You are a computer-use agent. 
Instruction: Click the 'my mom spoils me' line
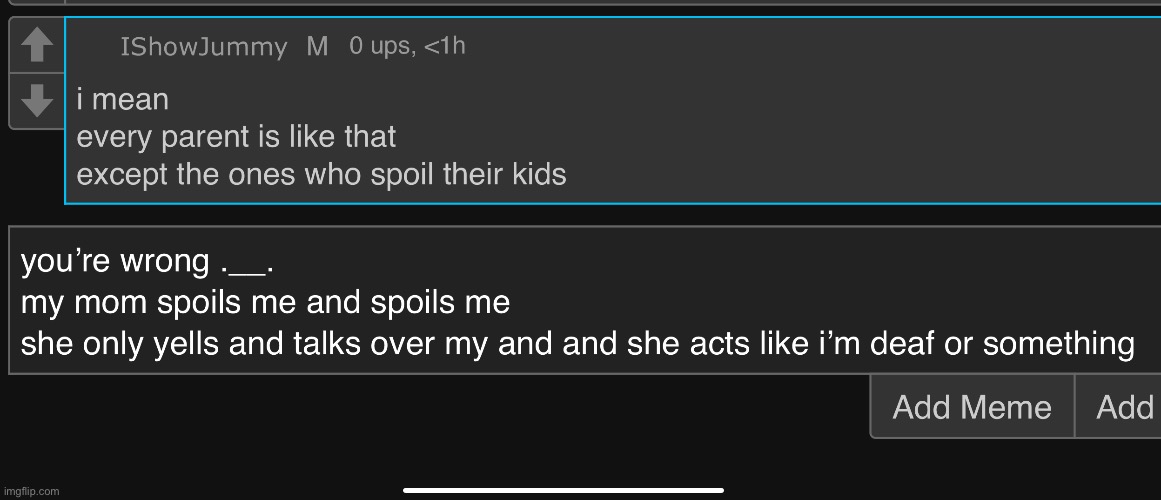click(x=265, y=303)
